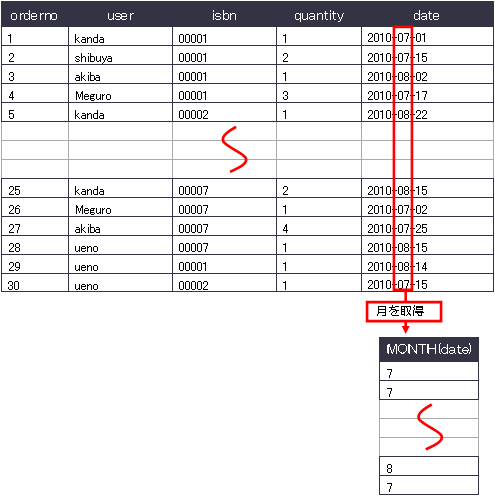The width and height of the screenshot is (495, 498).
Task: Click the first 7 in month results
Action: pyautogui.click(x=429, y=371)
